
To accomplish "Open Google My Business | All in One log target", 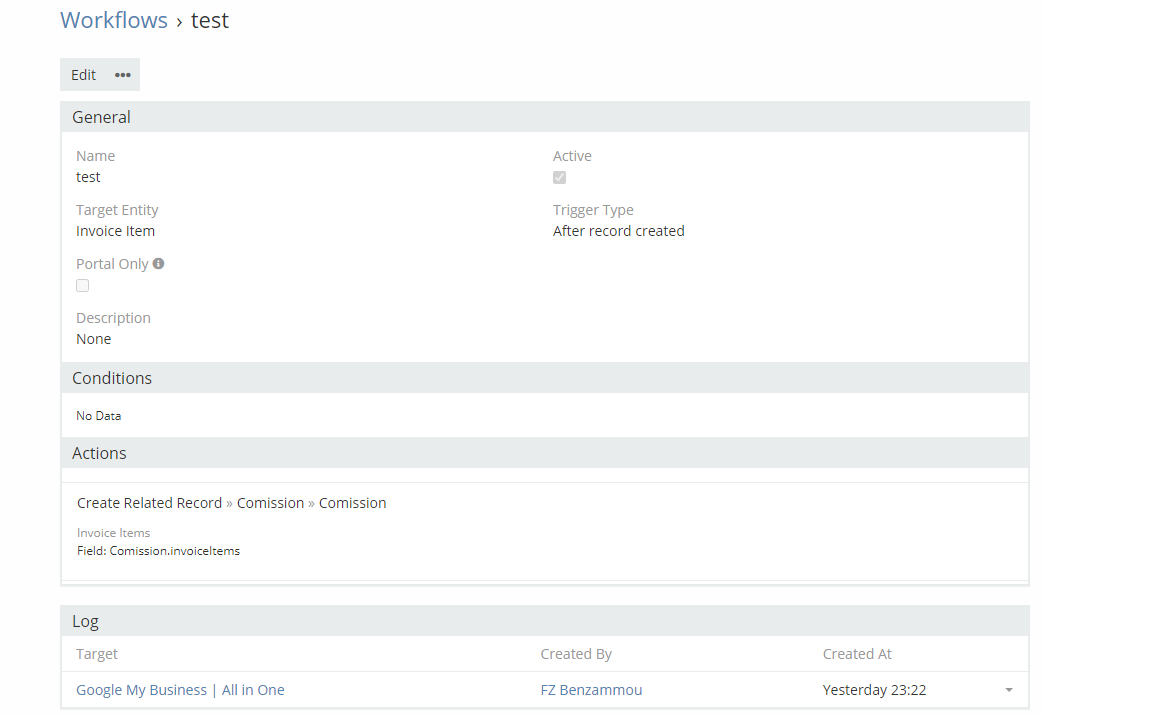I will pyautogui.click(x=180, y=690).
